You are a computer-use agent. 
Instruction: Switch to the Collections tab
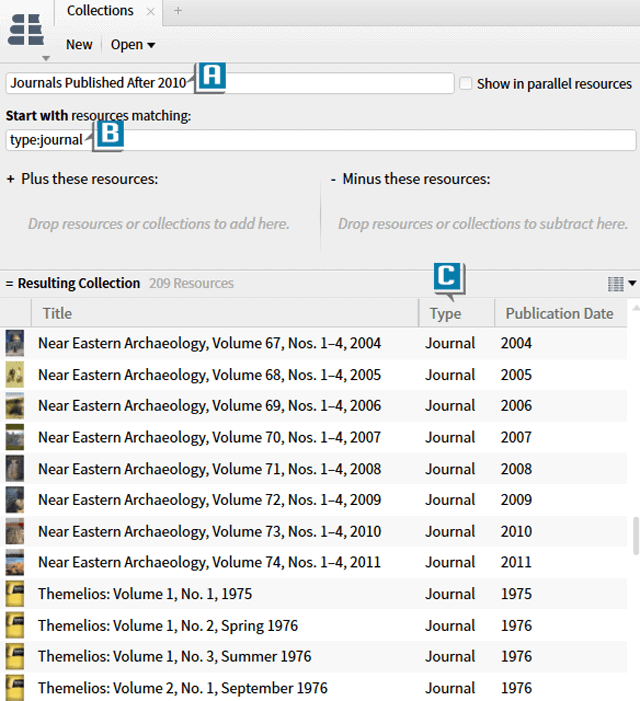(x=100, y=11)
